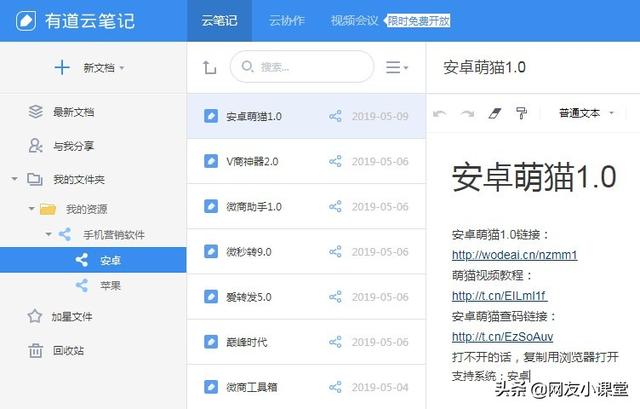Click the star icon beside 加星文件
This screenshot has height=409, width=640.
point(35,316)
